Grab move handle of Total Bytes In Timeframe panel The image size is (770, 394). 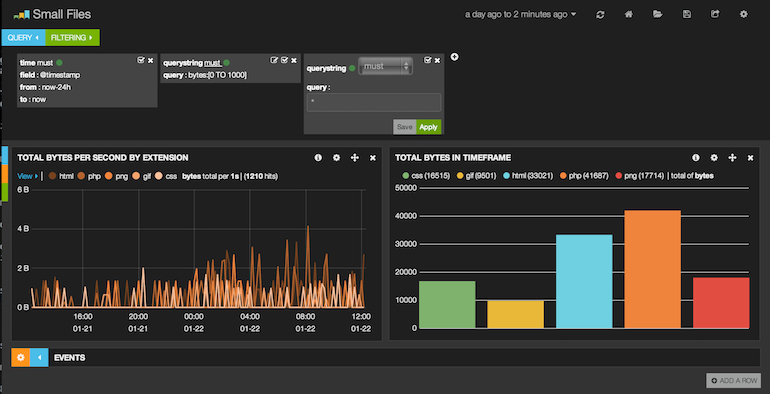[x=732, y=158]
